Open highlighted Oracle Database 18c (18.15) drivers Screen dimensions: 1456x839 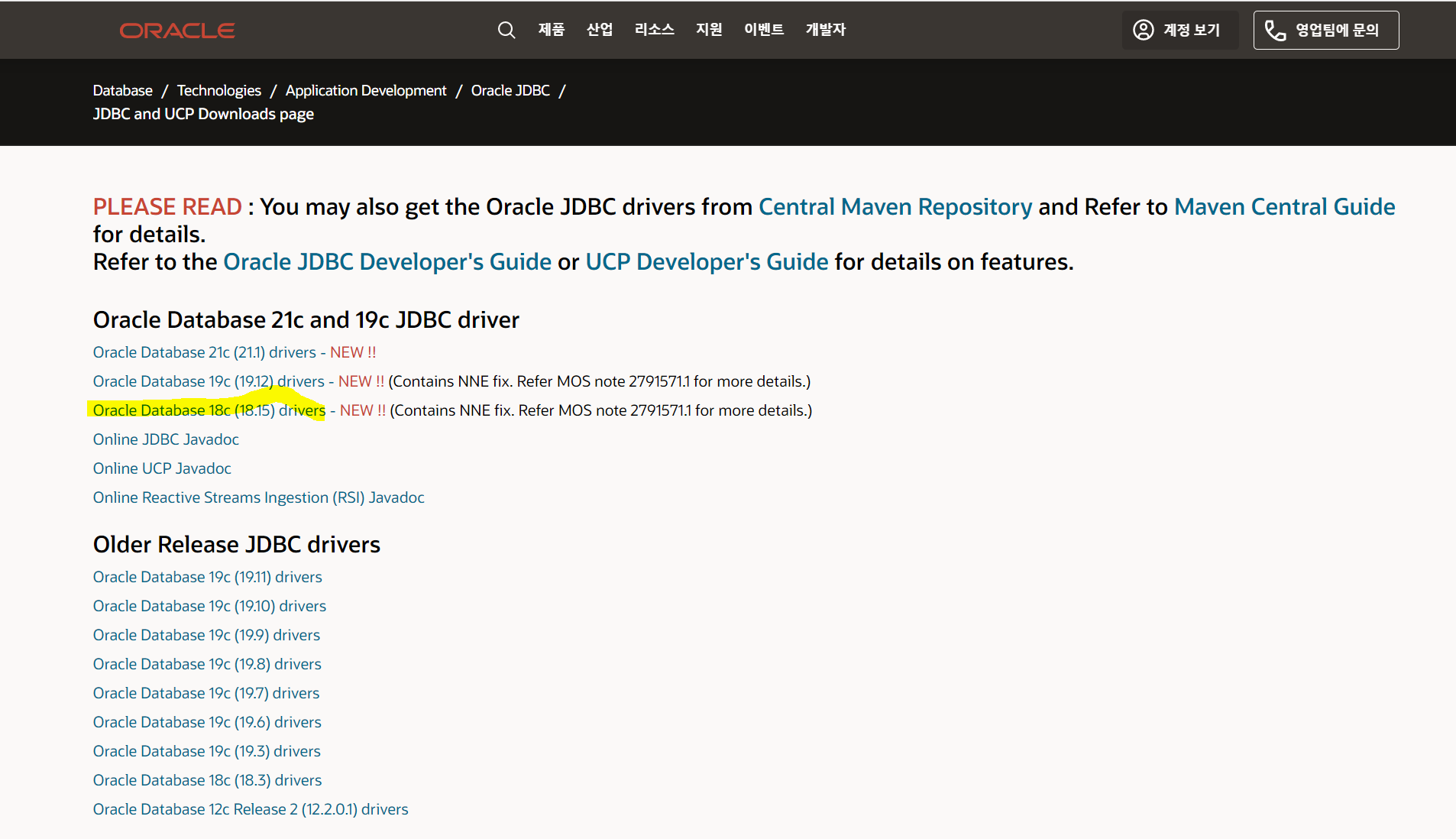pos(209,410)
